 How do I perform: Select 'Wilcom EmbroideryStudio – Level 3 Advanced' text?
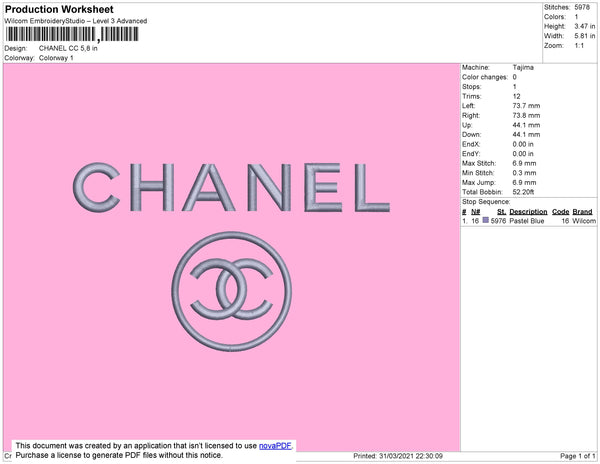point(76,21)
